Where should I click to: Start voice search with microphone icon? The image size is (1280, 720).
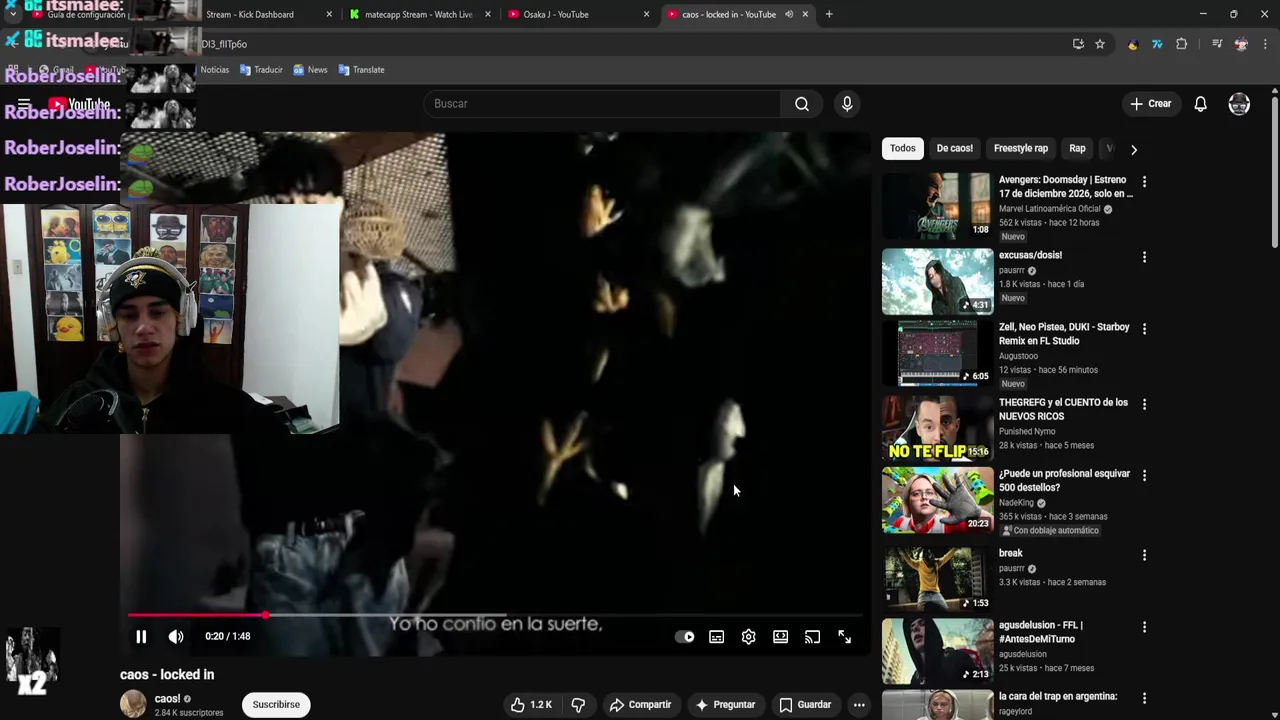[x=847, y=104]
